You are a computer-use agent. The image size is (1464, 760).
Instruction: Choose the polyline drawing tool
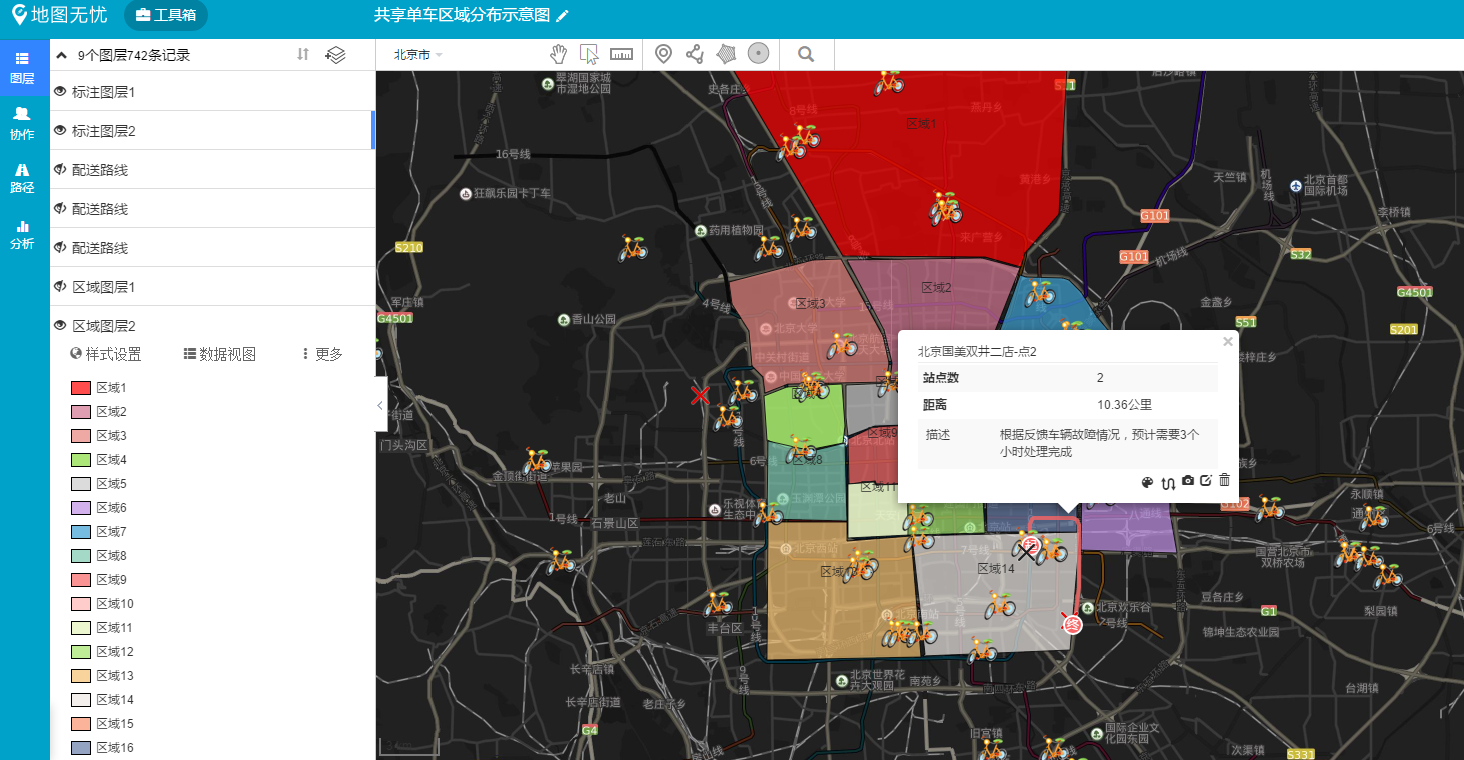pos(694,53)
